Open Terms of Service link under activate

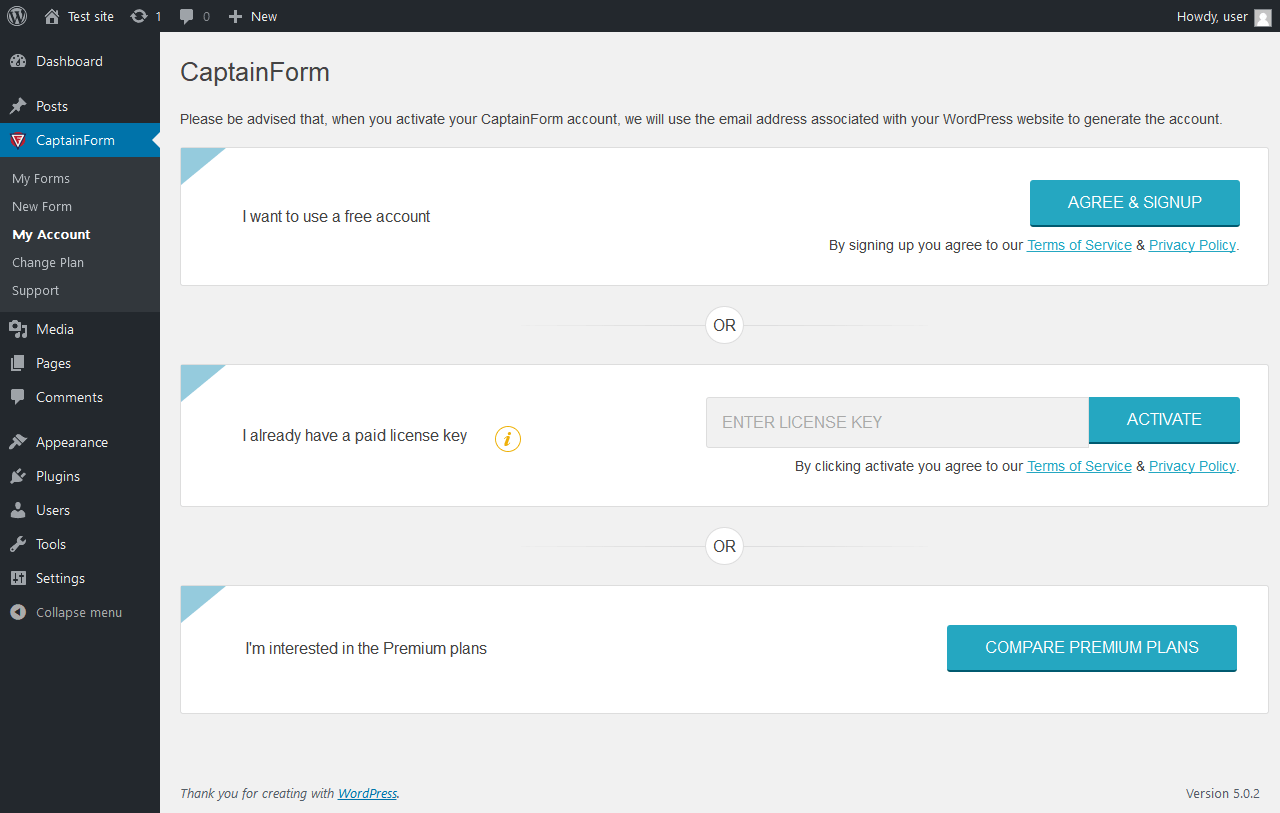pyautogui.click(x=1079, y=466)
